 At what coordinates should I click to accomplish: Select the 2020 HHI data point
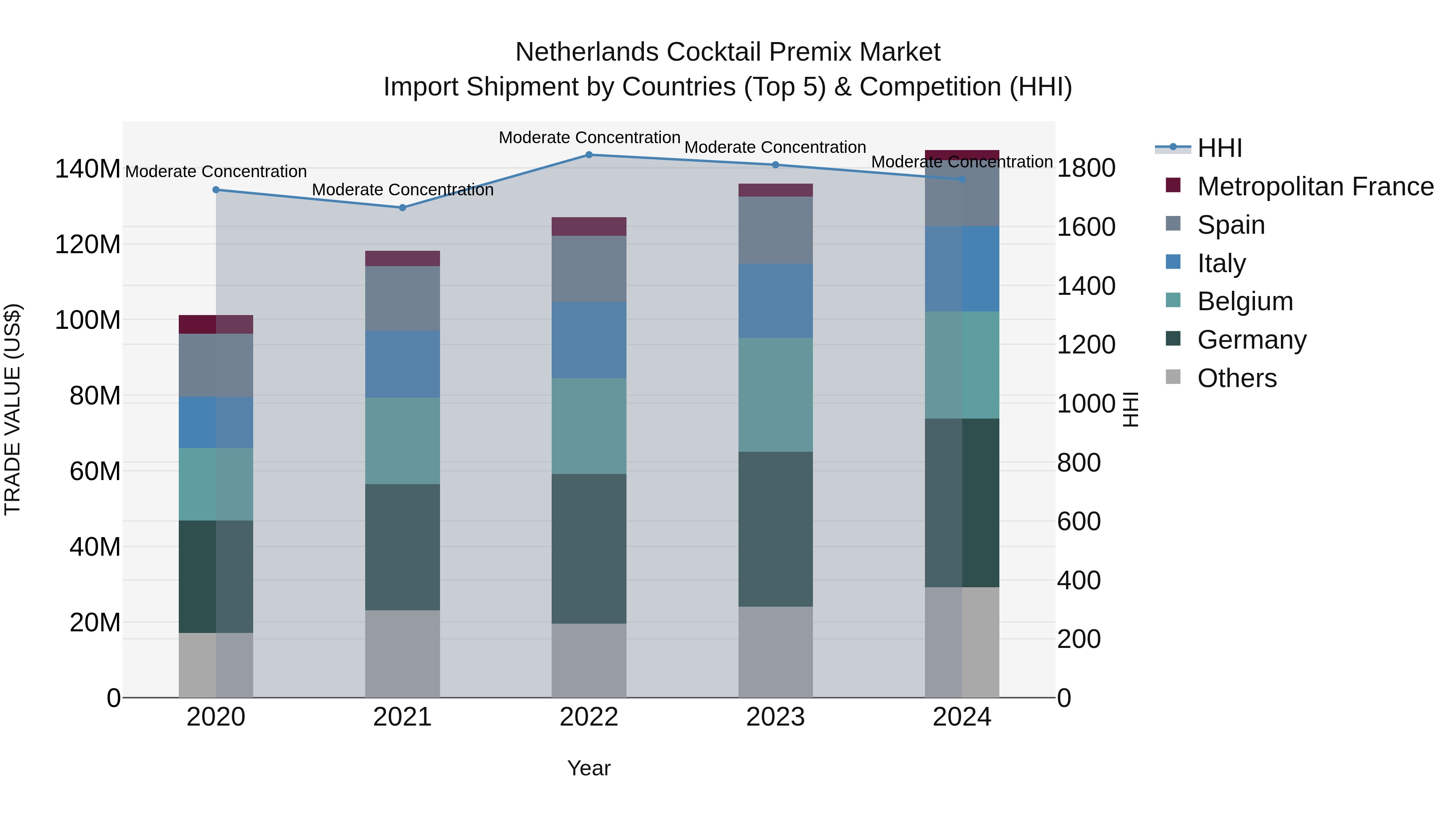click(x=216, y=190)
